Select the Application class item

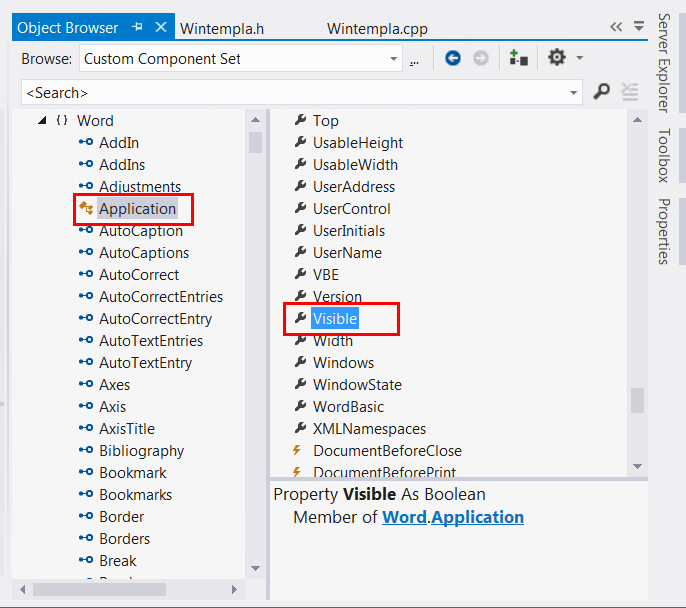[137, 209]
